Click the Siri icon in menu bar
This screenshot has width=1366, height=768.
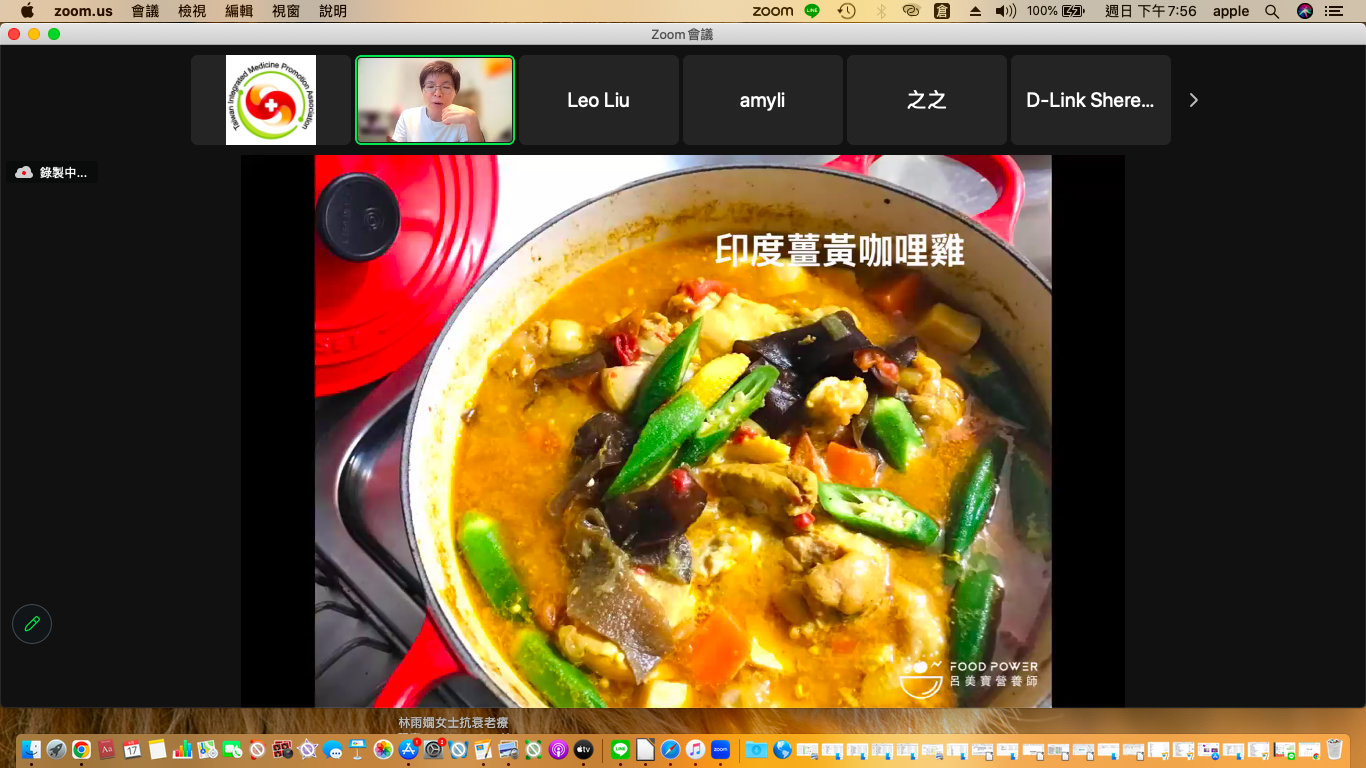point(1305,11)
